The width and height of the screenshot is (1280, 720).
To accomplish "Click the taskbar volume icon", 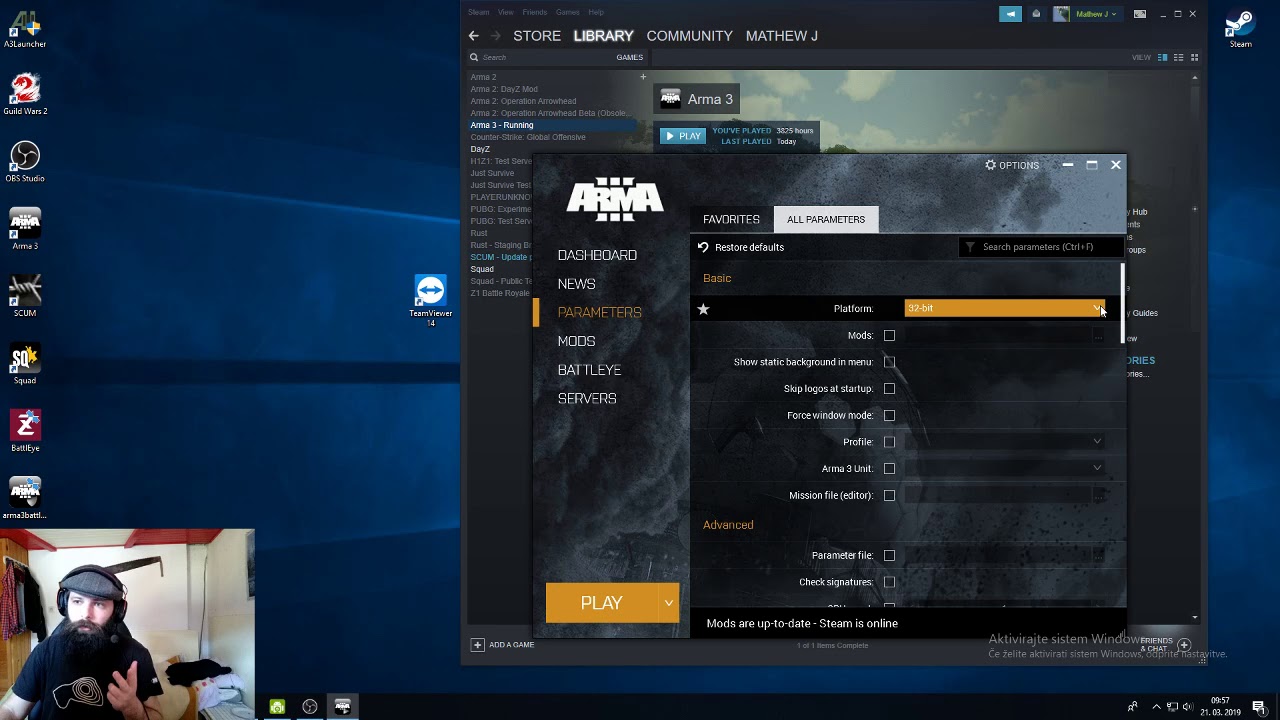I will coord(1190,707).
